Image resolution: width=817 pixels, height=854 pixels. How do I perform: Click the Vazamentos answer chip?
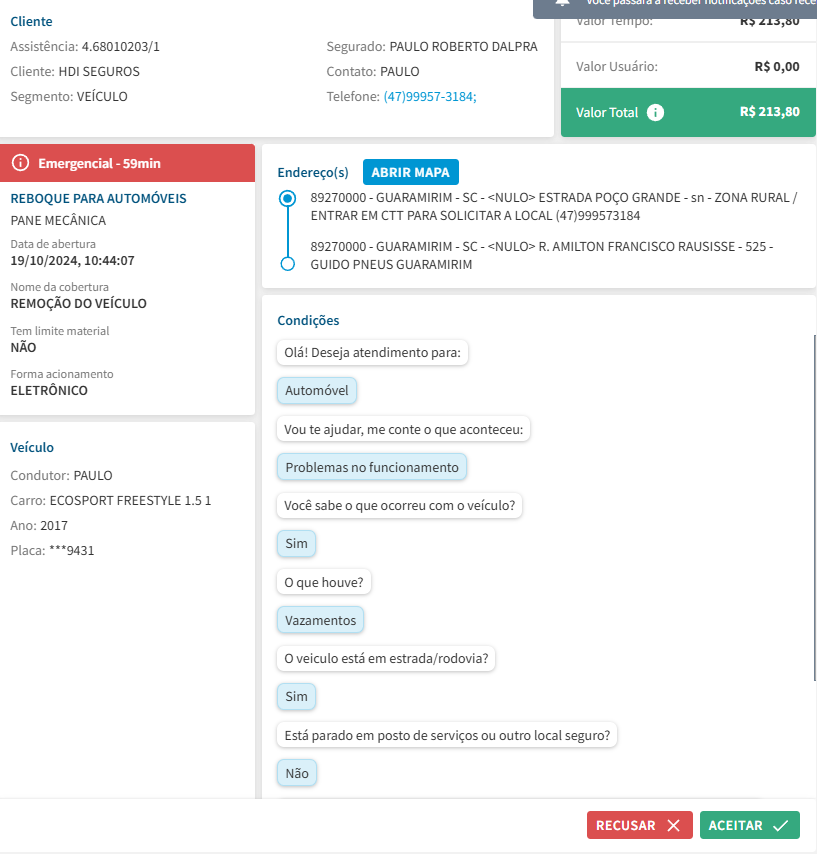320,620
